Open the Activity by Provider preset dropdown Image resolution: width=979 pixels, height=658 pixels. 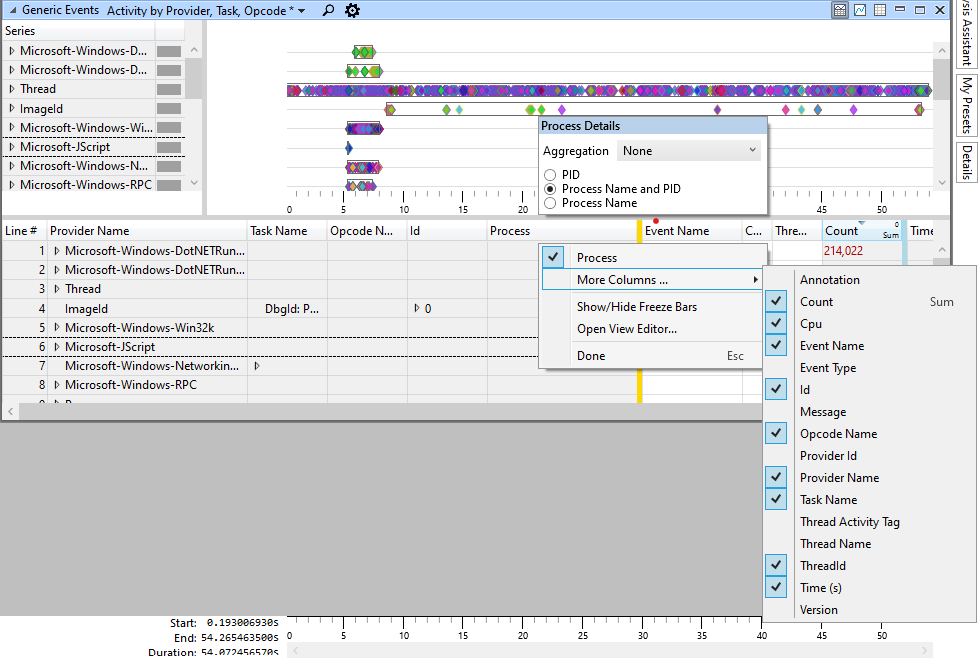(301, 9)
